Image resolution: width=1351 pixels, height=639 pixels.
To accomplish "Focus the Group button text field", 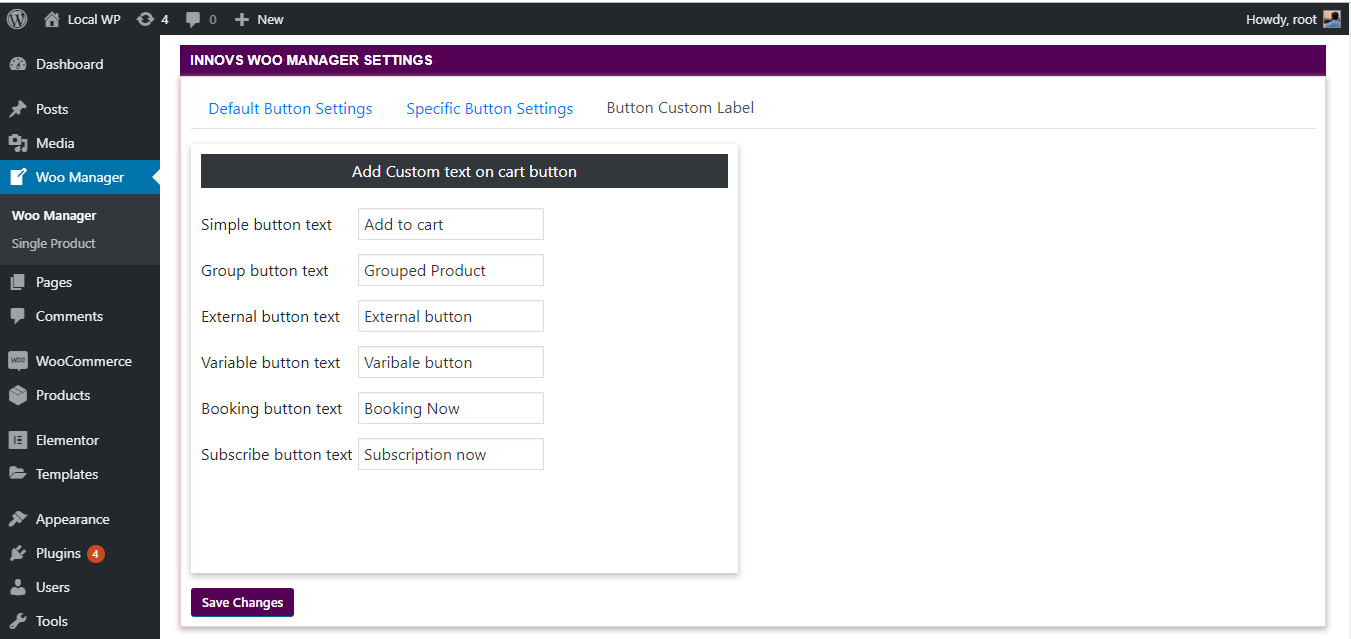I will [451, 270].
